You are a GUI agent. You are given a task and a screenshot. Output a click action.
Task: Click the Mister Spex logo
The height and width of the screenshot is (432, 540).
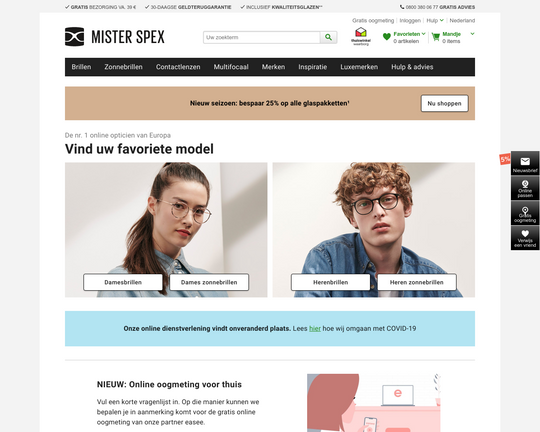(x=115, y=37)
